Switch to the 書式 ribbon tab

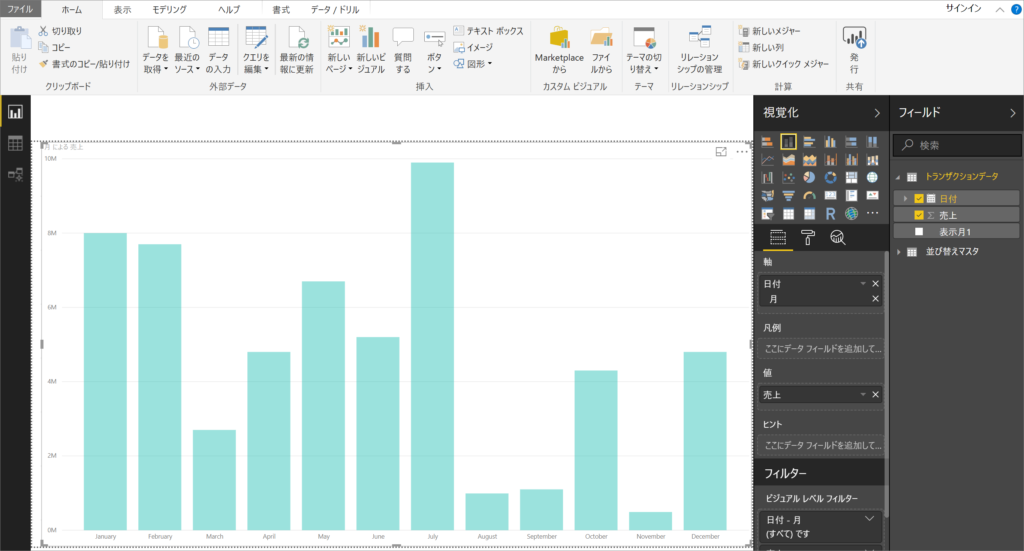pyautogui.click(x=281, y=10)
